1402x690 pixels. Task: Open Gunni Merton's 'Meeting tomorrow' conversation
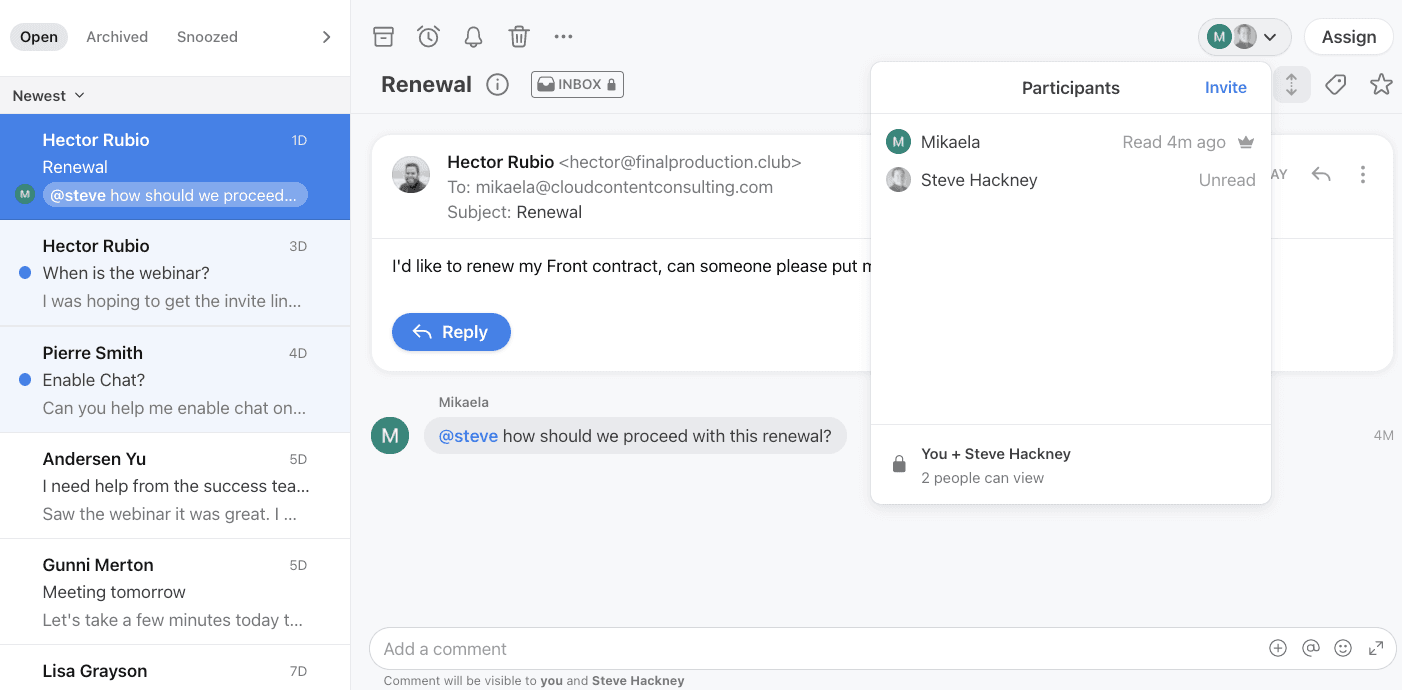(x=175, y=592)
